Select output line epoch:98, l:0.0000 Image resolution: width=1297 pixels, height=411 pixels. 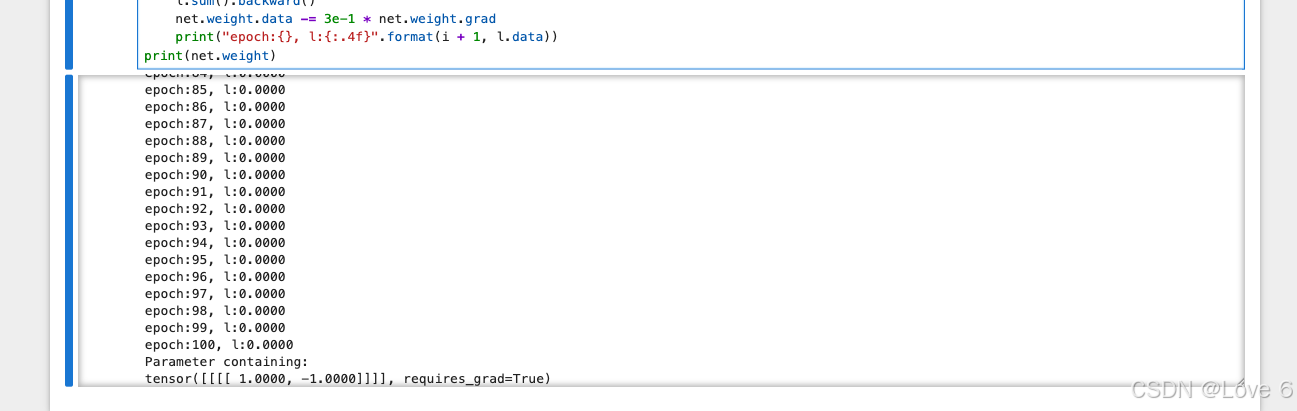(215, 311)
